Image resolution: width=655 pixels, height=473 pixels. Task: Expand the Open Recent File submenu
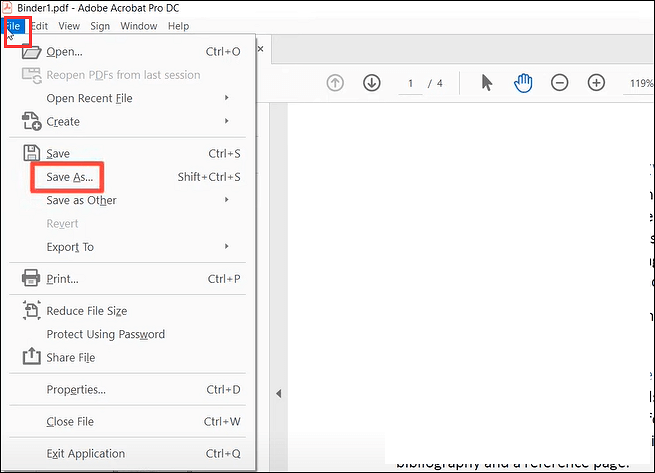tap(89, 98)
